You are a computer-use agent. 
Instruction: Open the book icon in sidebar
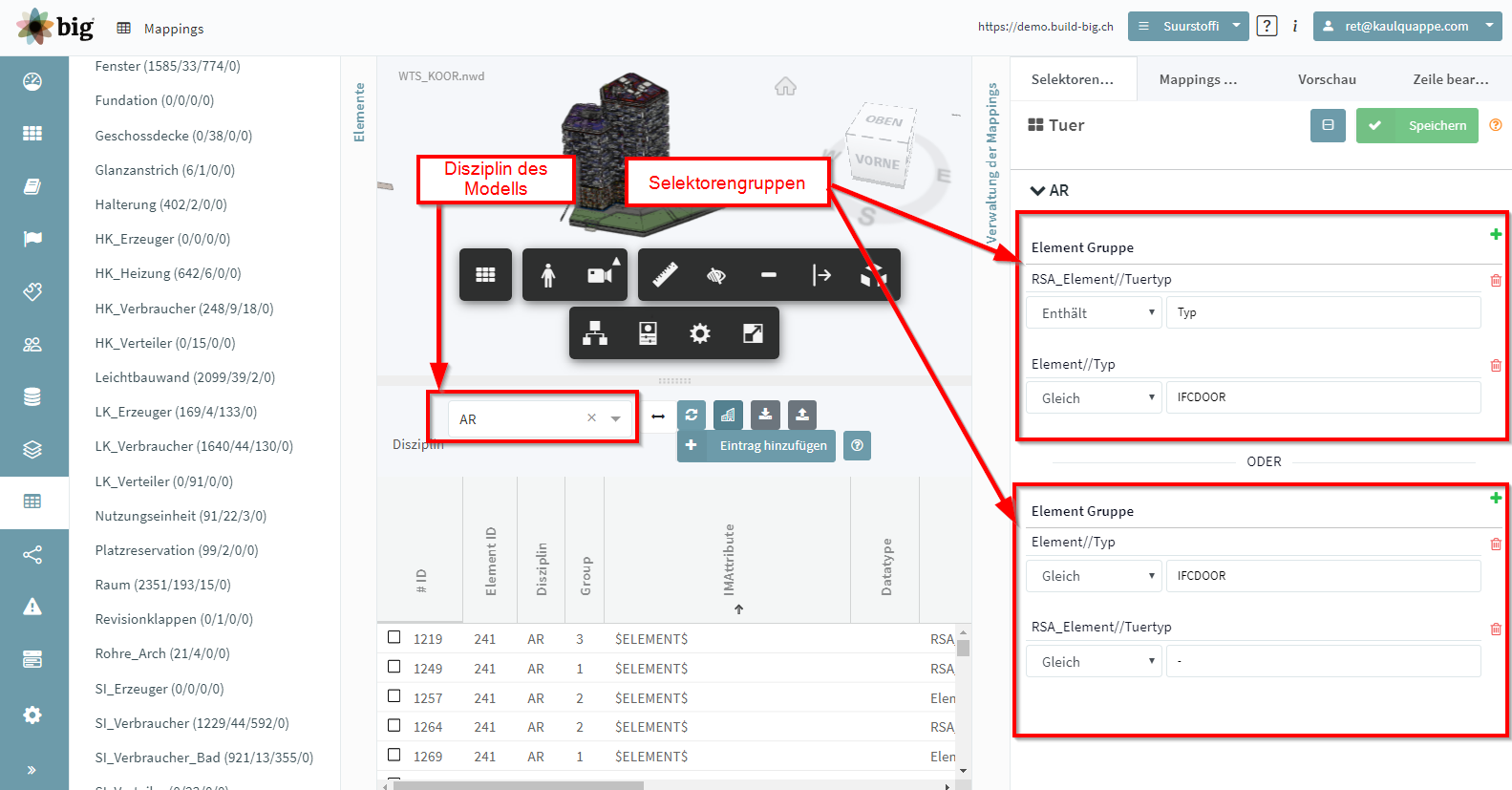pyautogui.click(x=32, y=186)
